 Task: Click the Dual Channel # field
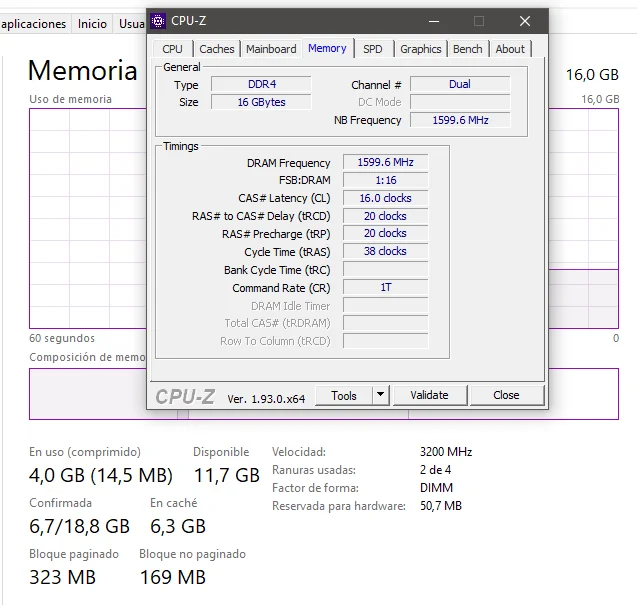click(x=460, y=84)
